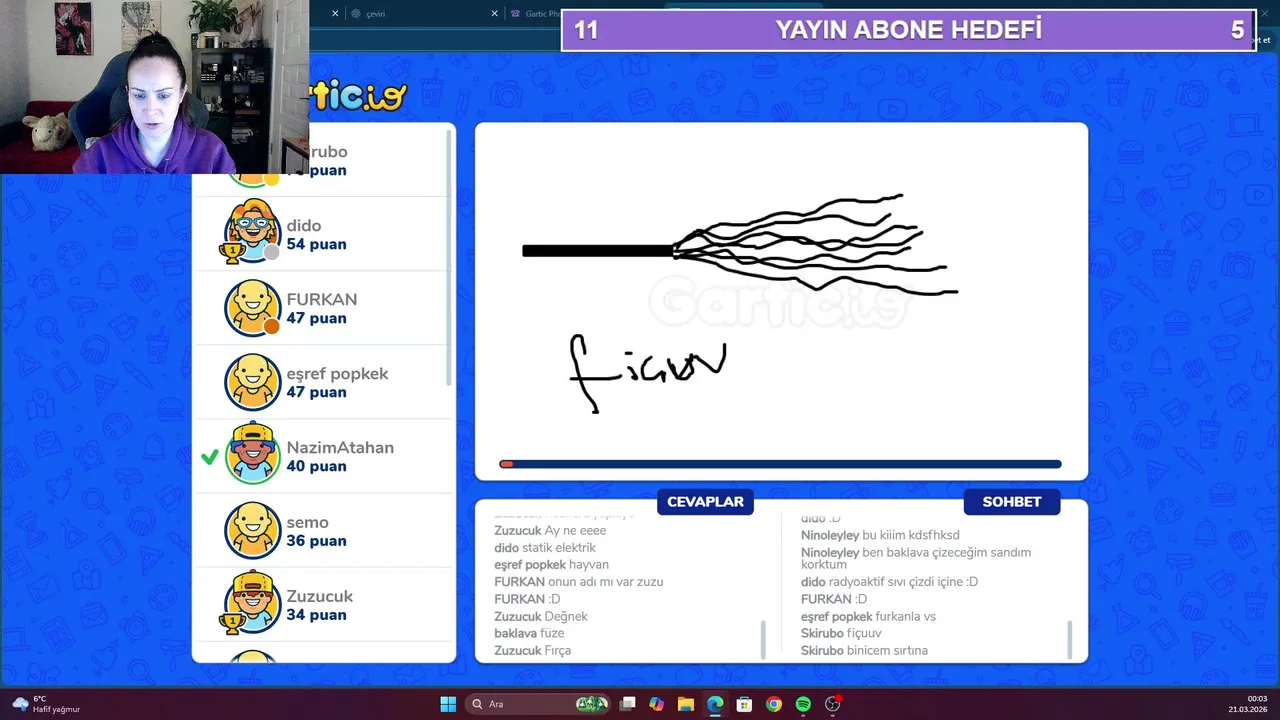
Task: Select player name 'semo' in scoreboard
Action: 307,522
